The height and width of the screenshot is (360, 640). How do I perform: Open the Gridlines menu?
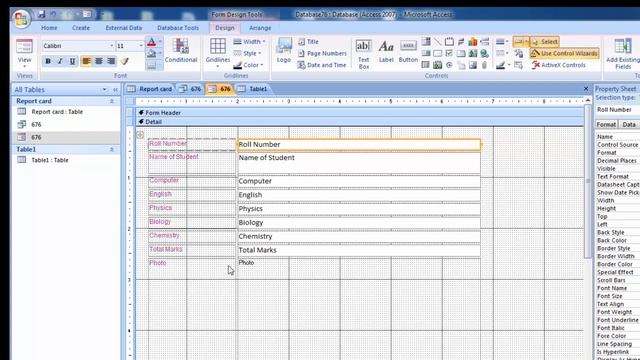point(218,53)
